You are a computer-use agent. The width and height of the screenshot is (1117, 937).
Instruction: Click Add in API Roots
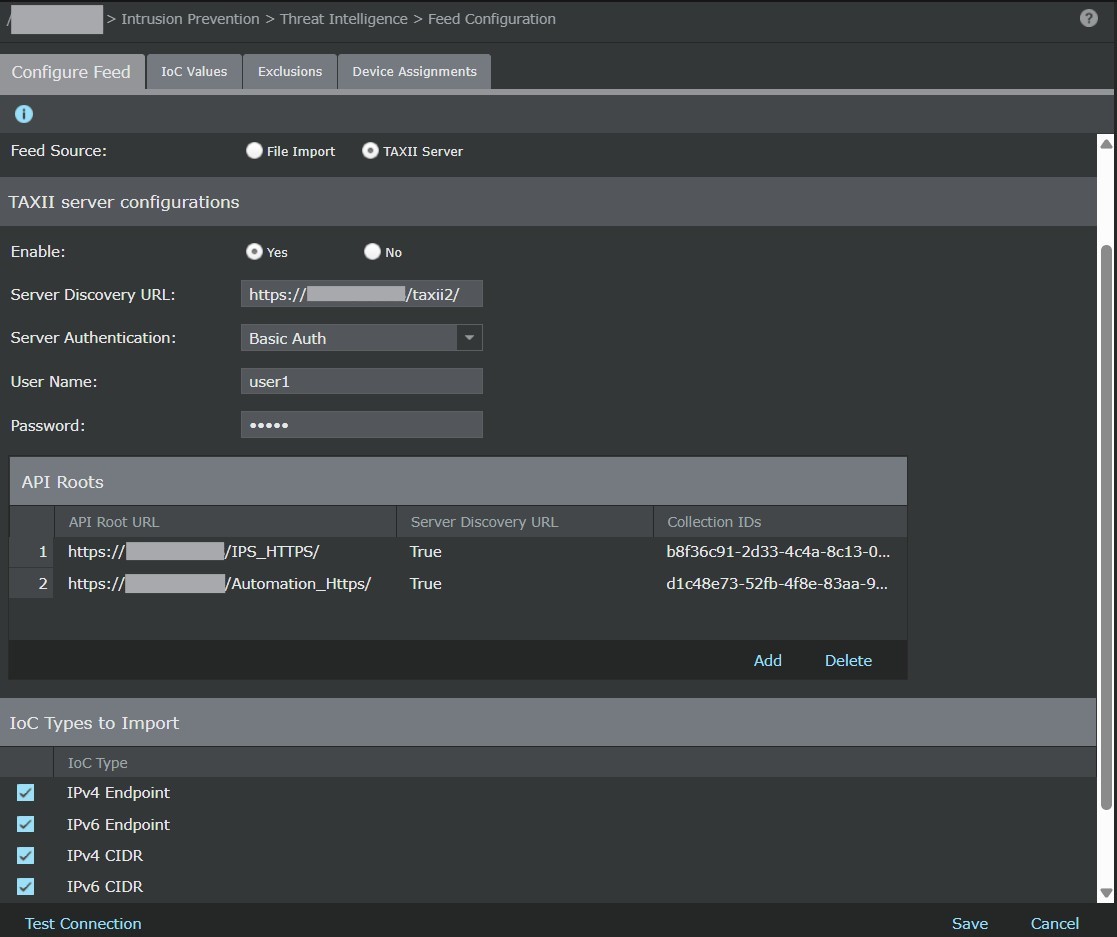click(x=767, y=661)
